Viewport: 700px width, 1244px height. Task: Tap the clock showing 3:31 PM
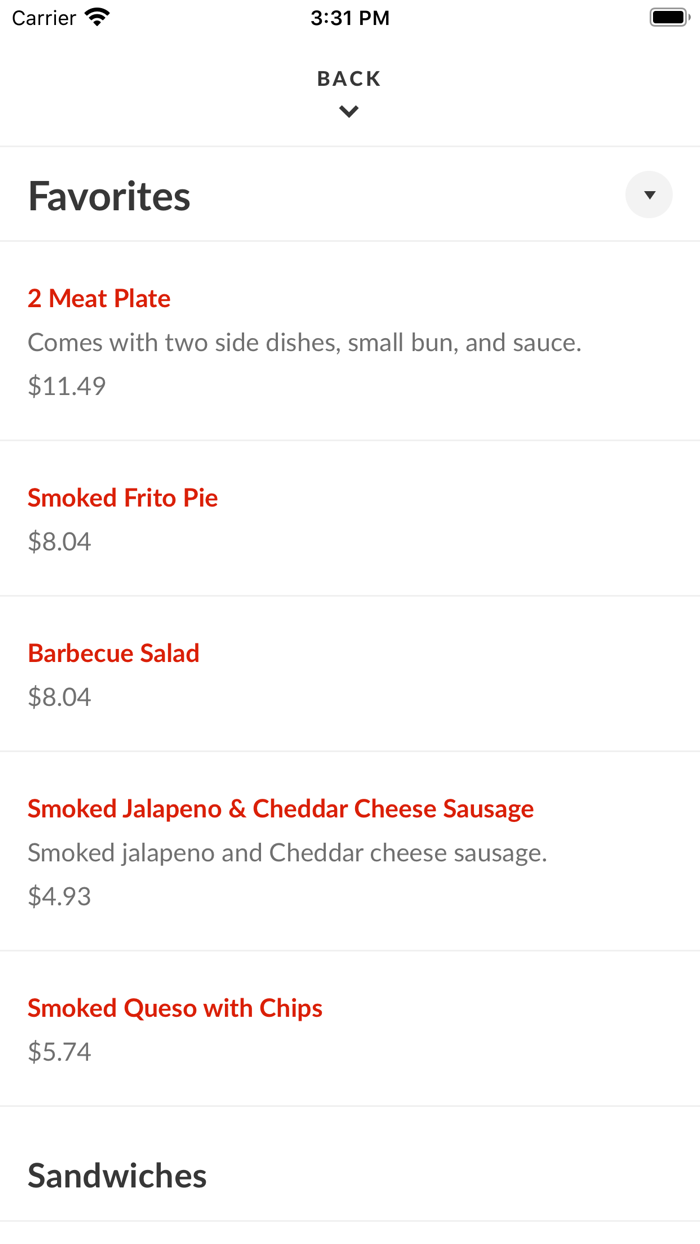click(350, 17)
